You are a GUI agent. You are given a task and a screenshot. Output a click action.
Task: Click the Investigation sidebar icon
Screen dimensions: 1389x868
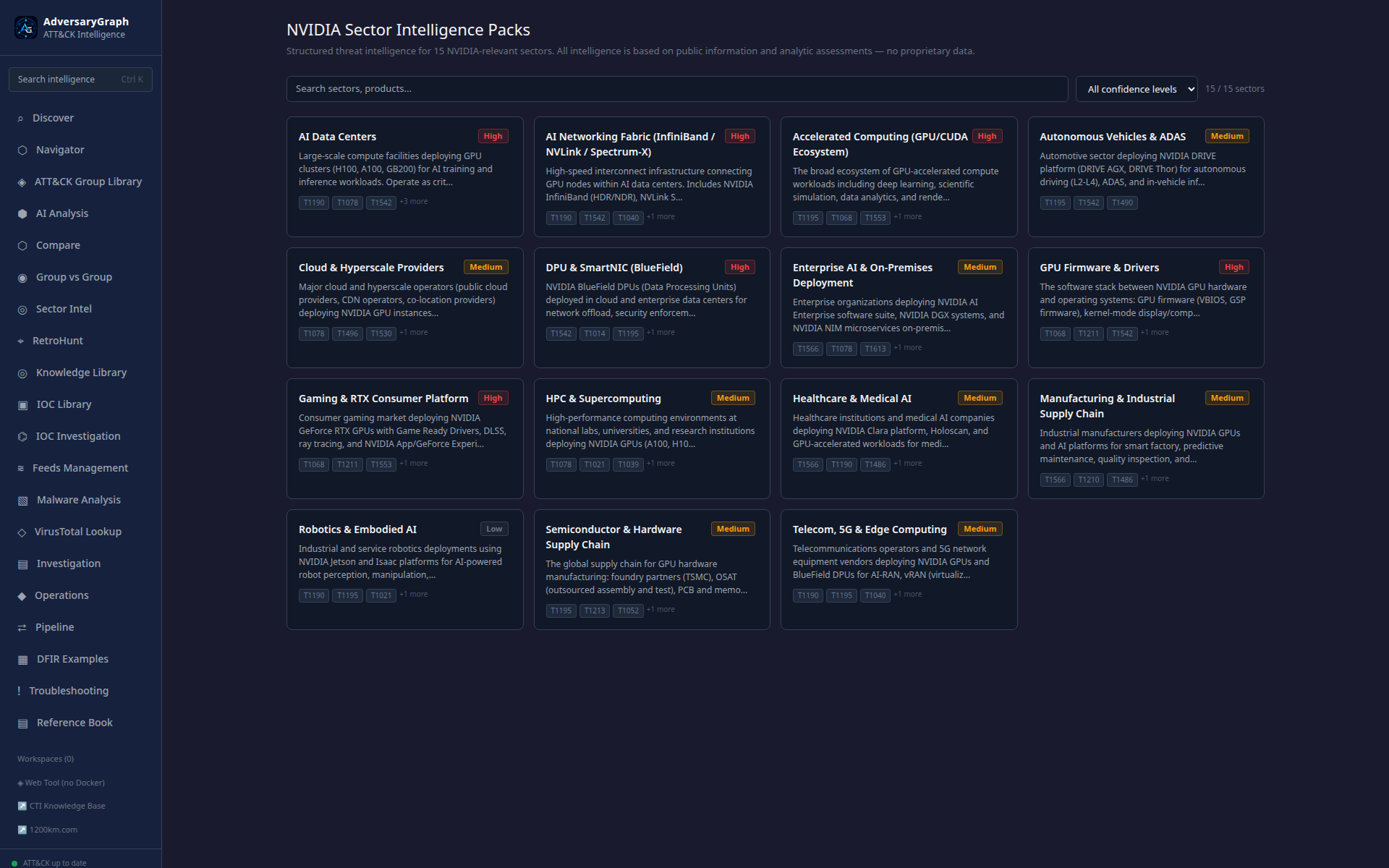22,564
